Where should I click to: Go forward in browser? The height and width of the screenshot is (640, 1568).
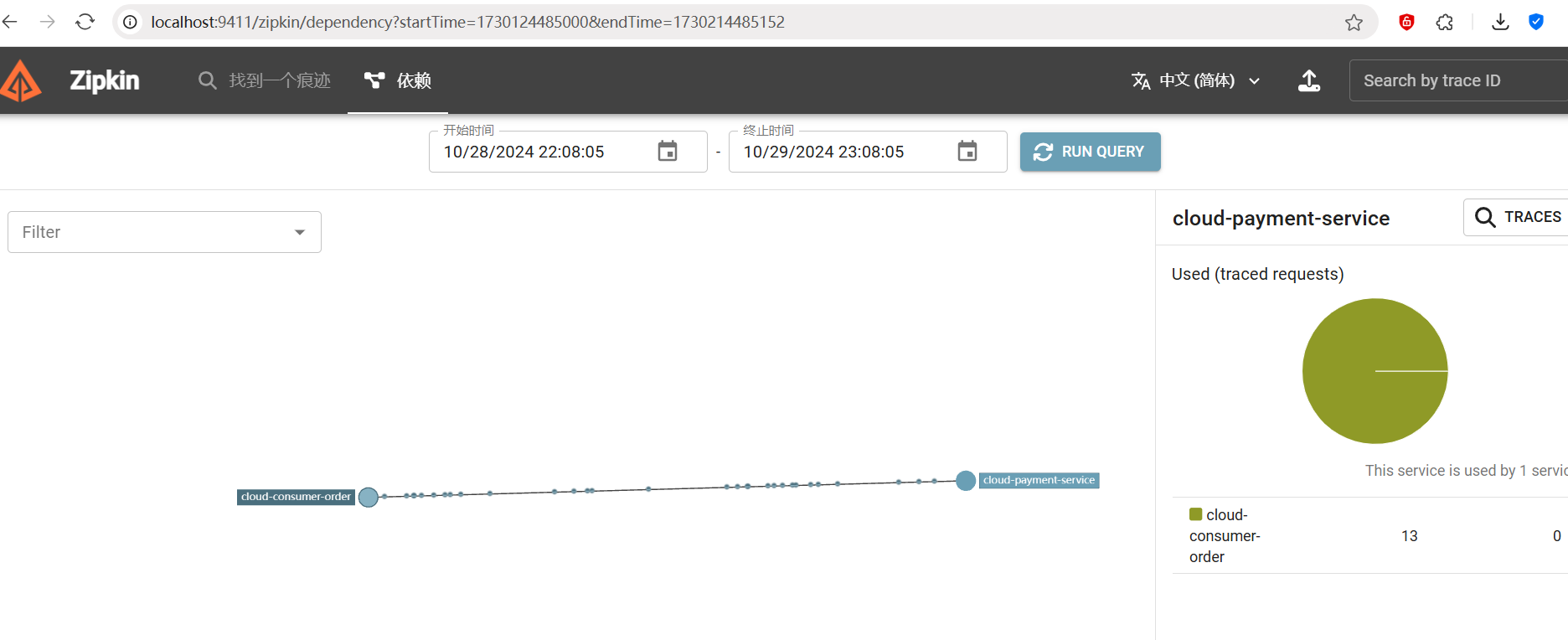coord(48,22)
